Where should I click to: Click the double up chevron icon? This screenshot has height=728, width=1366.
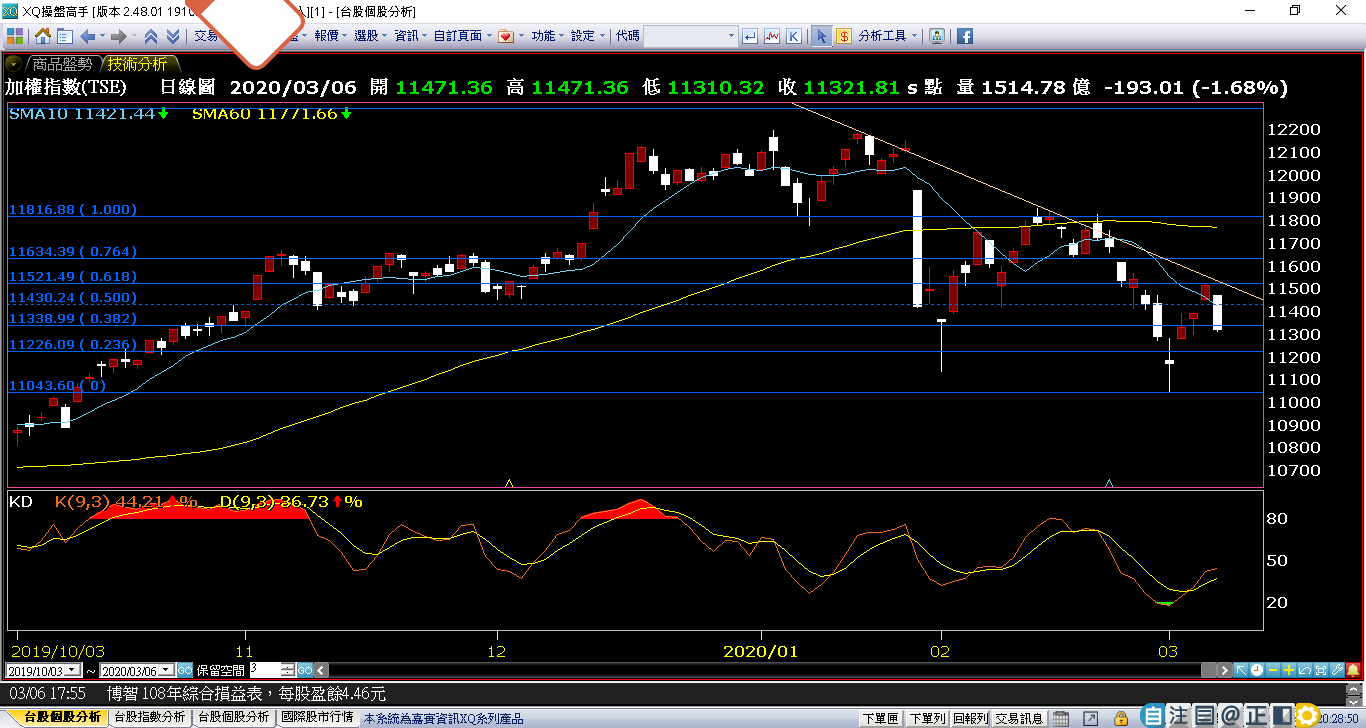point(151,36)
